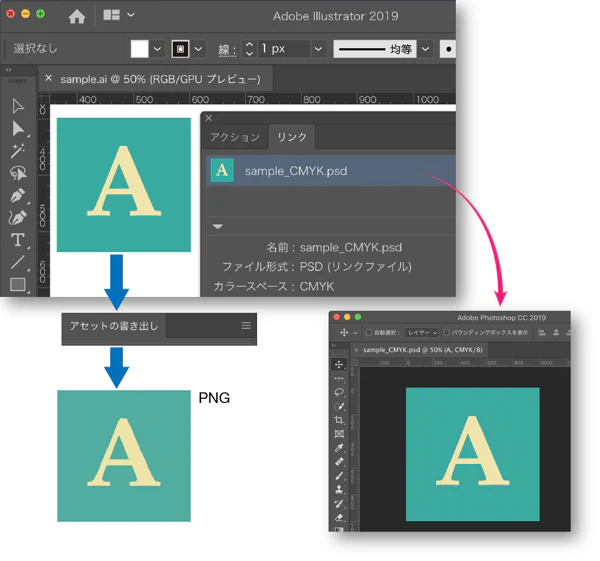600x561 pixels.
Task: Select Illustrator's Rectangle tool
Action: click(x=18, y=285)
